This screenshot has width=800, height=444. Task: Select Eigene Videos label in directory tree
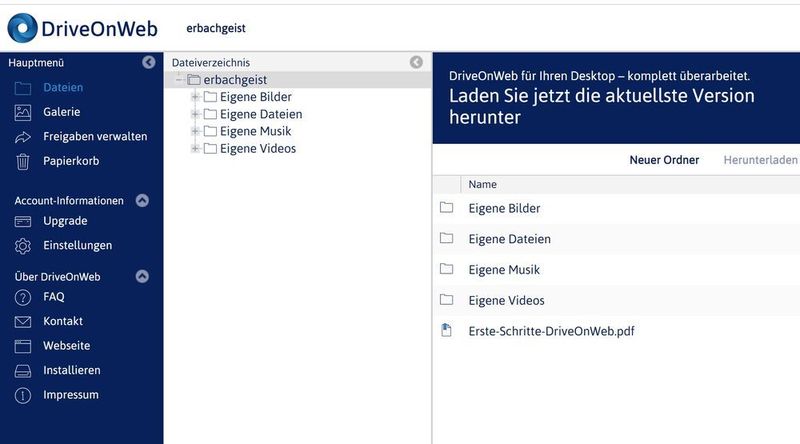[258, 149]
